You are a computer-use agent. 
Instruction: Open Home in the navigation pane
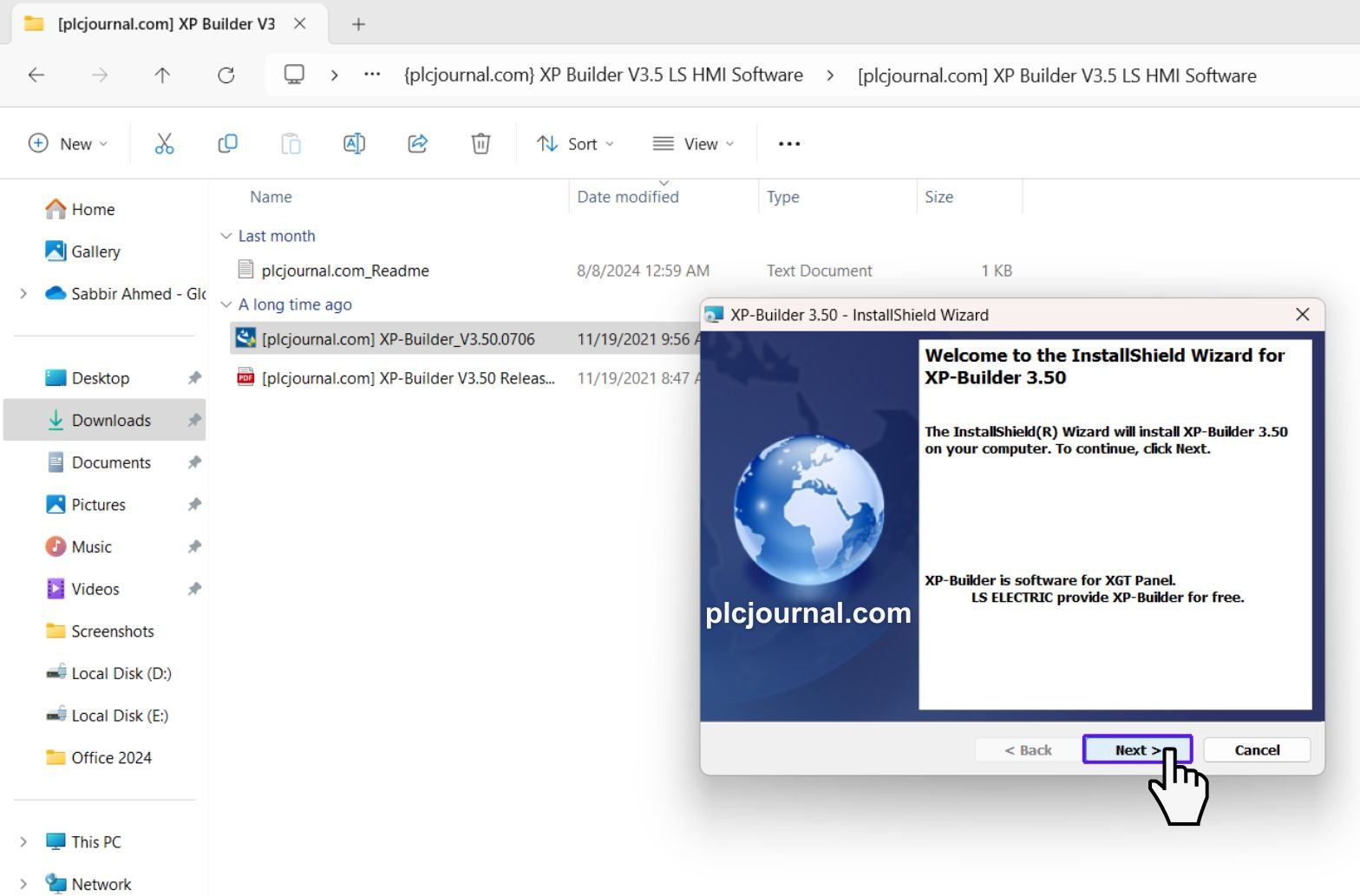93,209
